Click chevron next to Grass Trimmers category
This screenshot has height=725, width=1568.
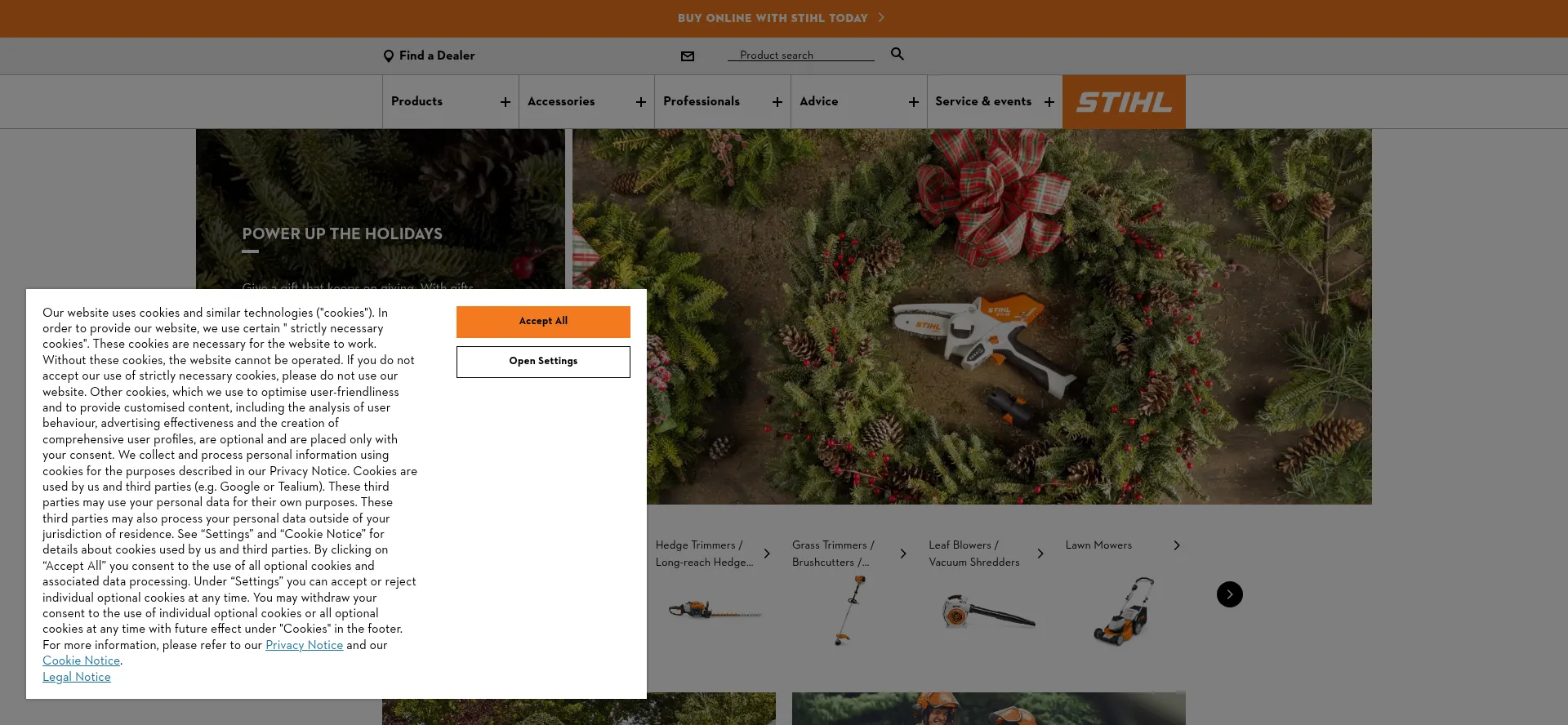pyautogui.click(x=903, y=554)
